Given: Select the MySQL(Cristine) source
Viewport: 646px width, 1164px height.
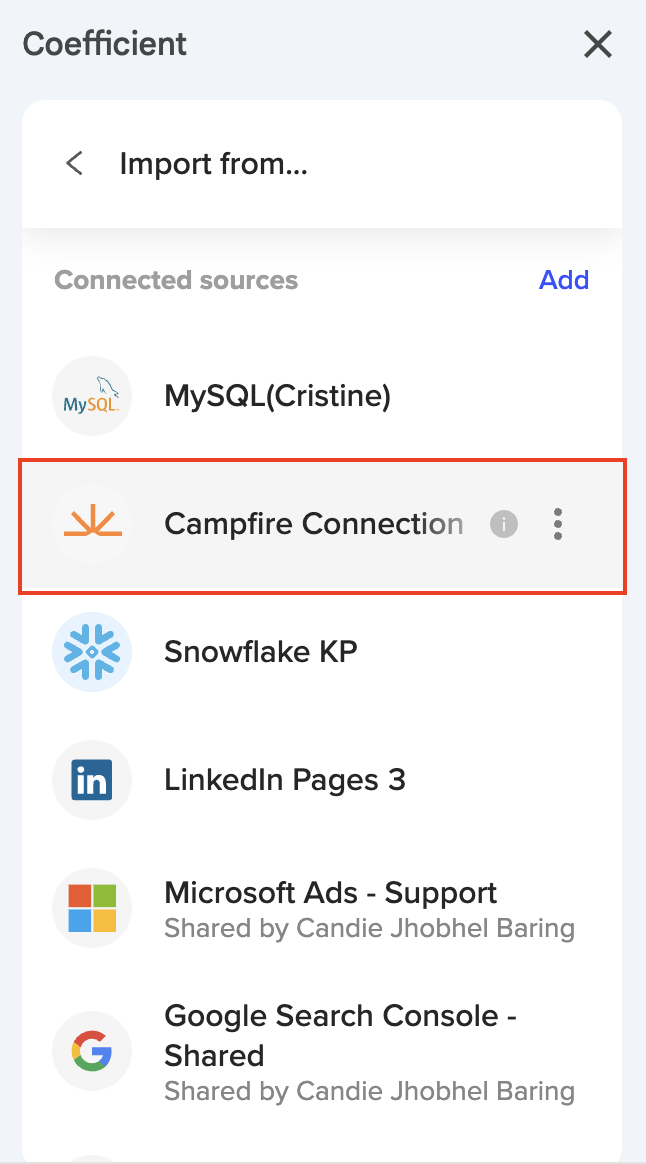Looking at the screenshot, I should (277, 397).
